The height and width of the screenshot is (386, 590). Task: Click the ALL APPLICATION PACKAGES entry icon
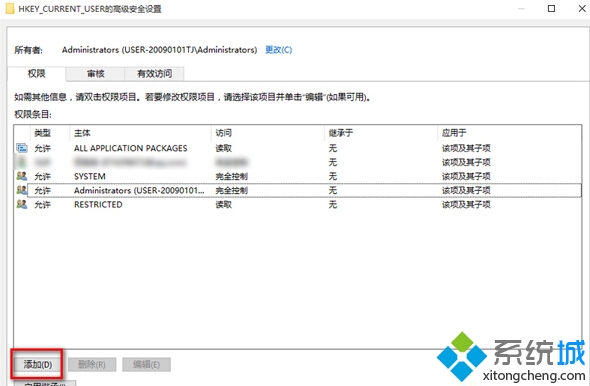[22, 148]
